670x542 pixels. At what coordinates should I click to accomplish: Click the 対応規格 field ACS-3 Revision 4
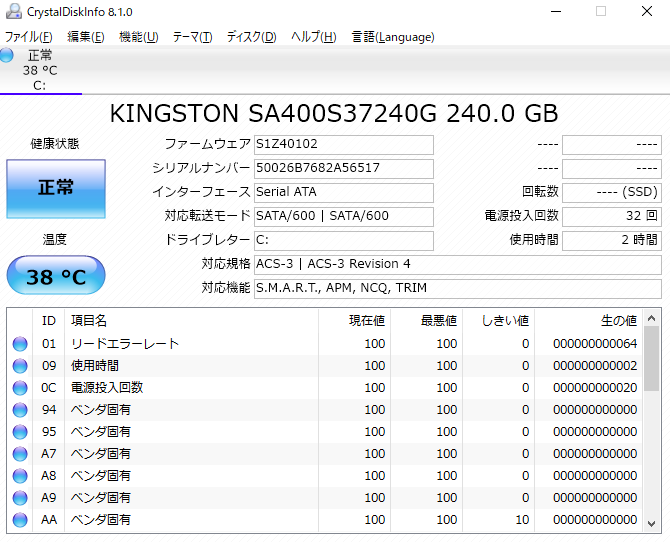pyautogui.click(x=458, y=265)
